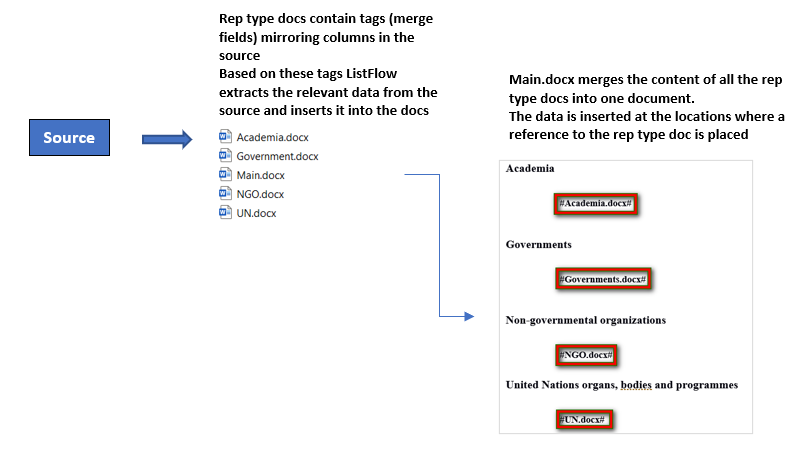Viewport: 808px width, 450px height.
Task: Select the Government.docx file name
Action: pos(277,156)
